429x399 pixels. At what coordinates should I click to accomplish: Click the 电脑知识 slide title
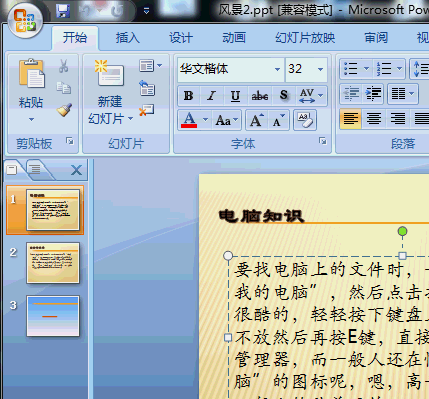[x=261, y=216]
